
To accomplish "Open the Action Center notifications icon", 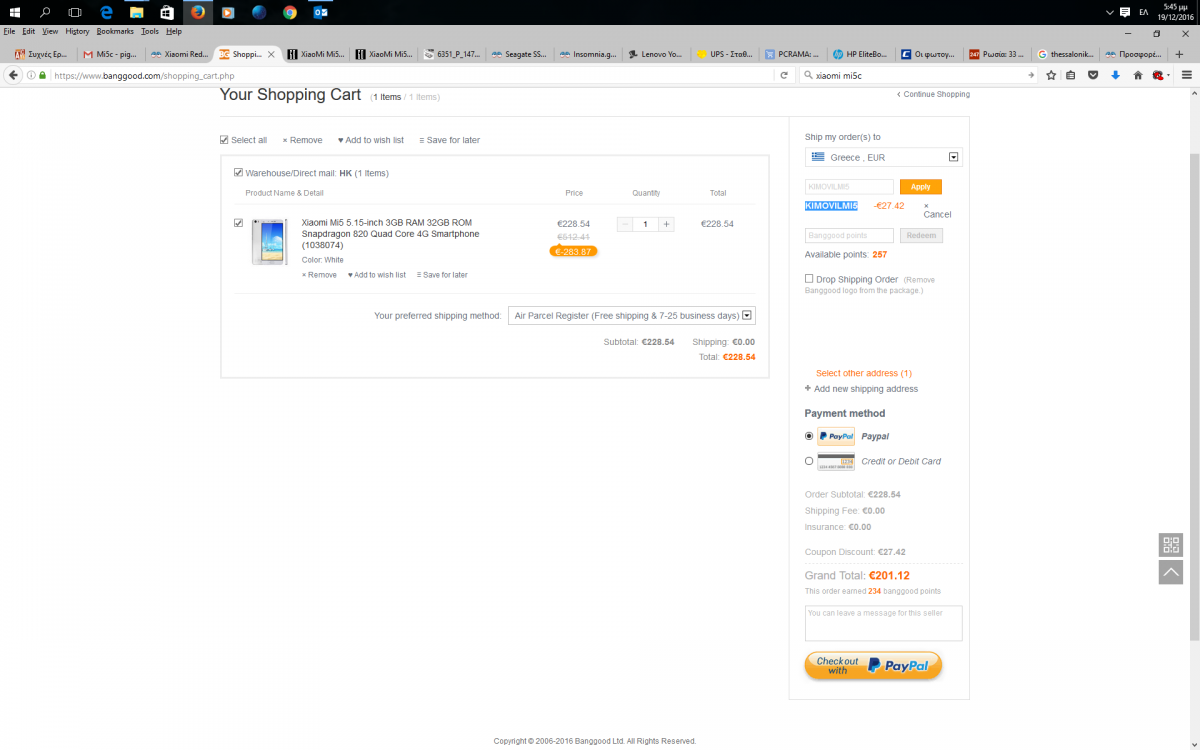I will [x=1125, y=12].
